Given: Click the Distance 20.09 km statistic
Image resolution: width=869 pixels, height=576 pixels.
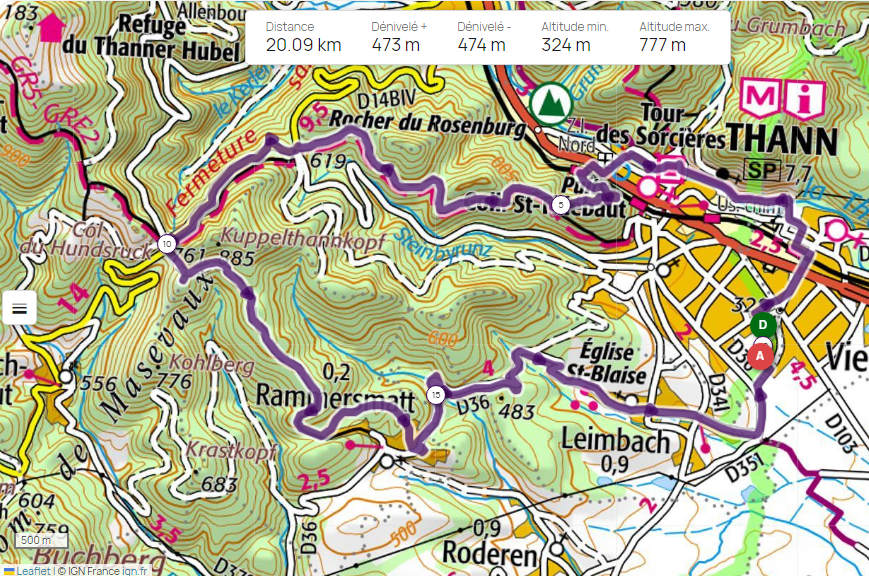Looking at the screenshot, I should point(303,37).
